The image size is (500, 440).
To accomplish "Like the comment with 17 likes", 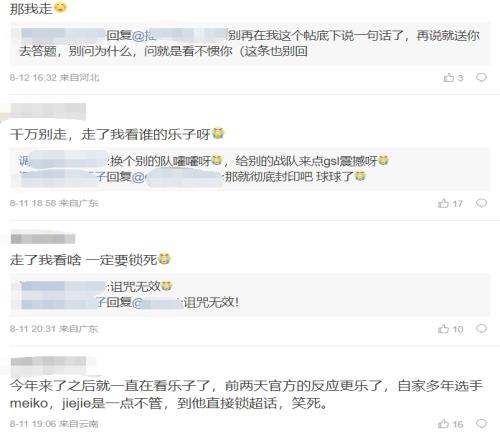I will pyautogui.click(x=450, y=203).
